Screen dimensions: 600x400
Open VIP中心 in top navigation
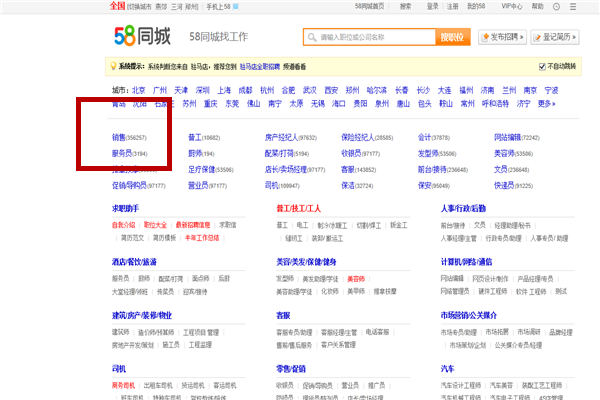point(512,7)
